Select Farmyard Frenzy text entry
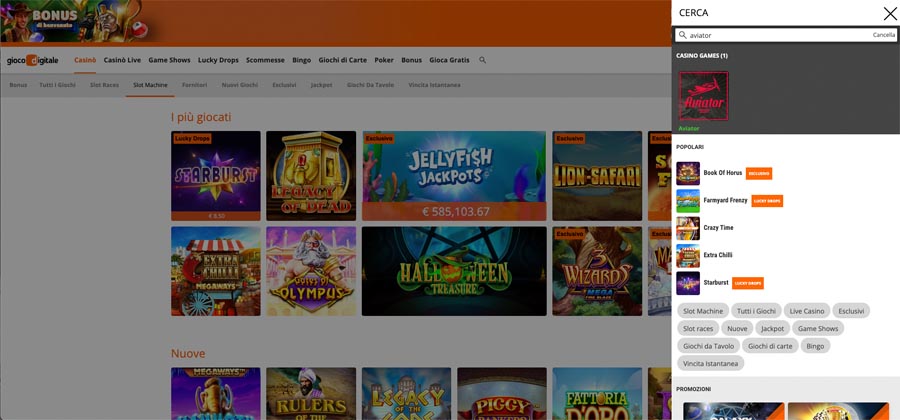 726,200
